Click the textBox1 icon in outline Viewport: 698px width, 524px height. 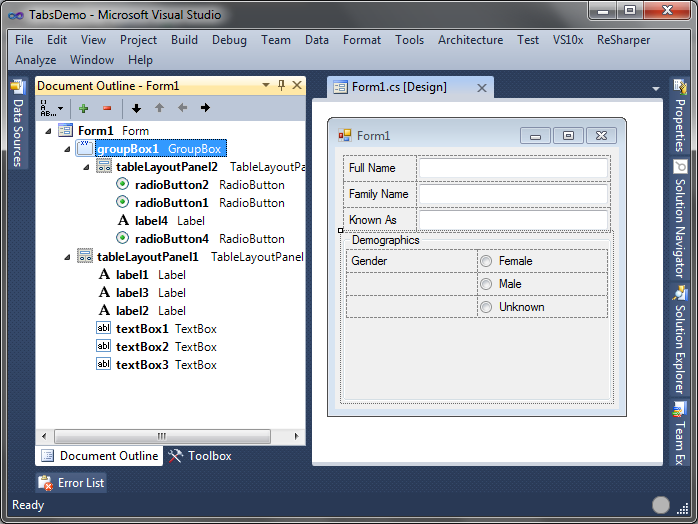[x=103, y=328]
